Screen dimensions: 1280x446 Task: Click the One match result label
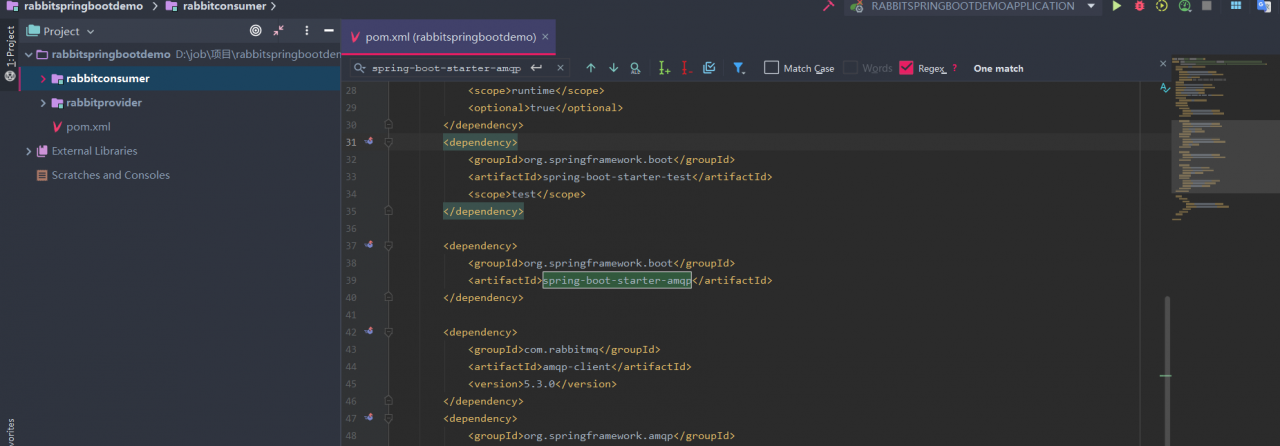point(998,68)
